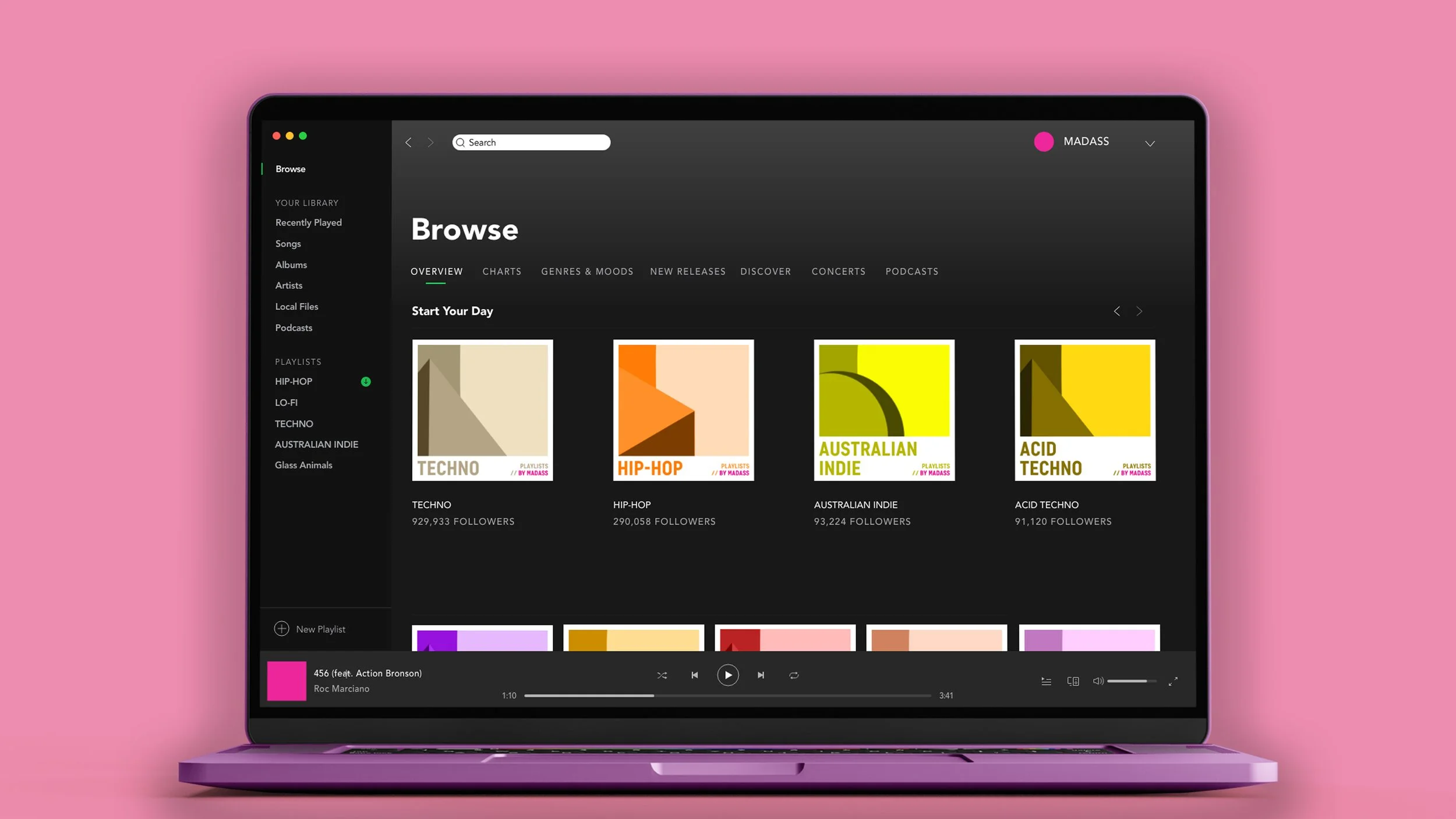Viewport: 1456px width, 819px height.
Task: Adjust the volume slider
Action: [1131, 681]
